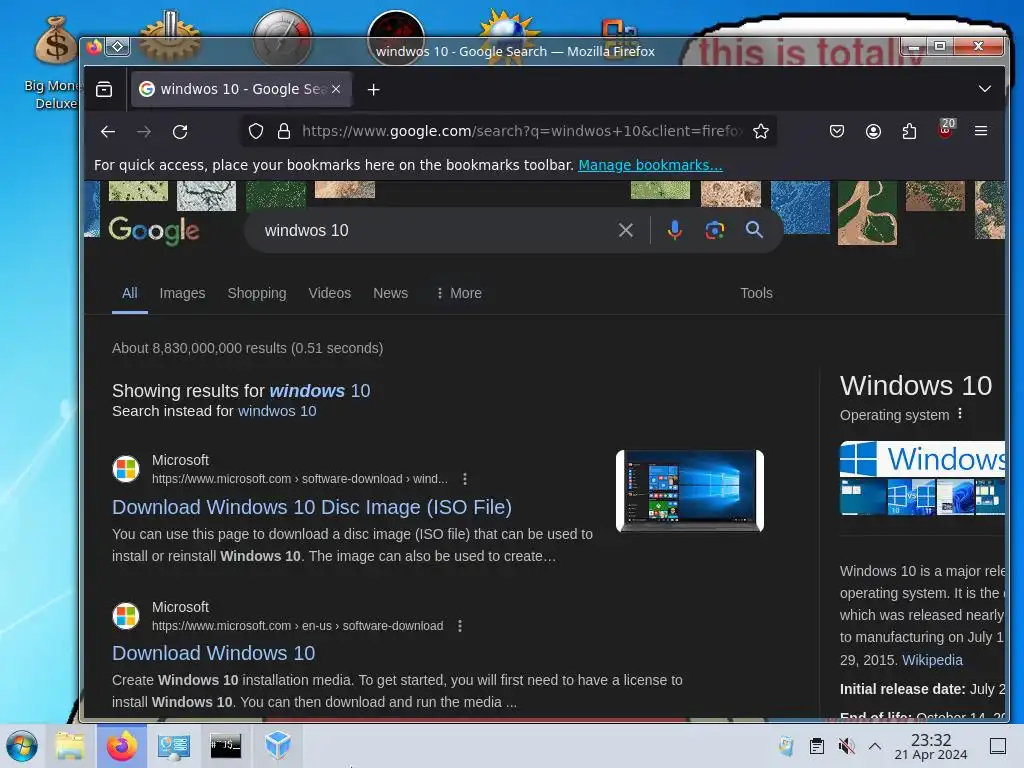
Task: Search instead for windwos 10
Action: 277,411
